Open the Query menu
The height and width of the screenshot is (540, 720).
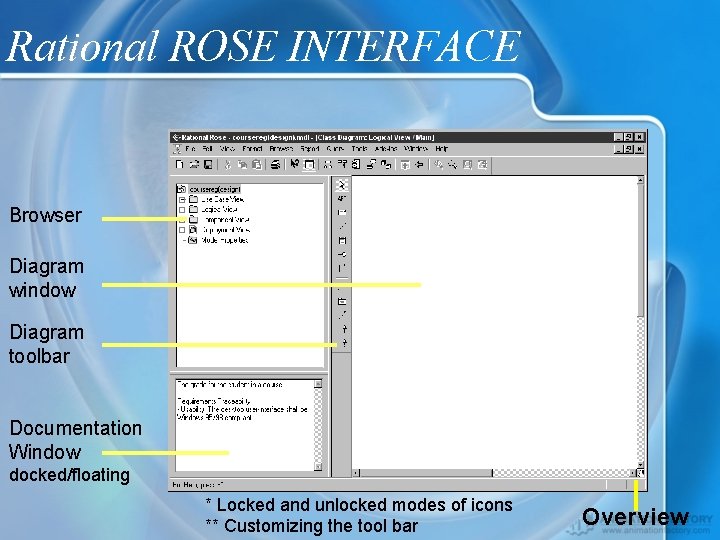335,149
